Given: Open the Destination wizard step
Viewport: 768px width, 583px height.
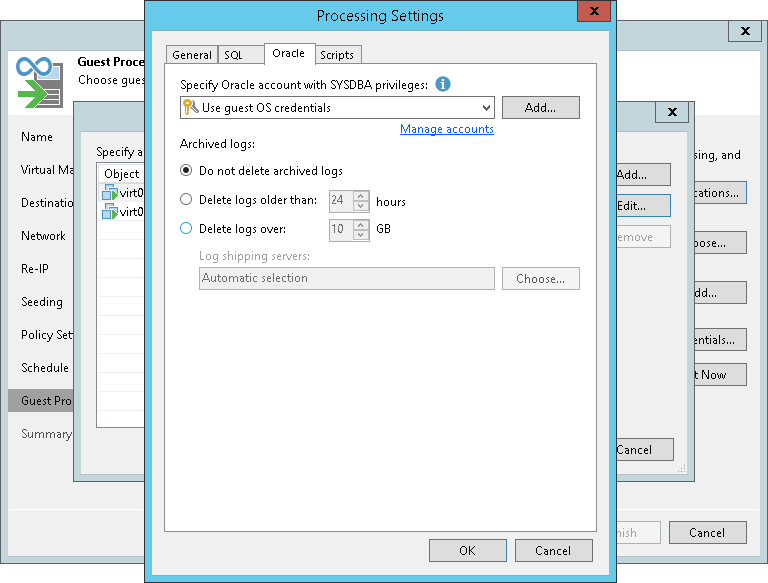Looking at the screenshot, I should pos(47,202).
